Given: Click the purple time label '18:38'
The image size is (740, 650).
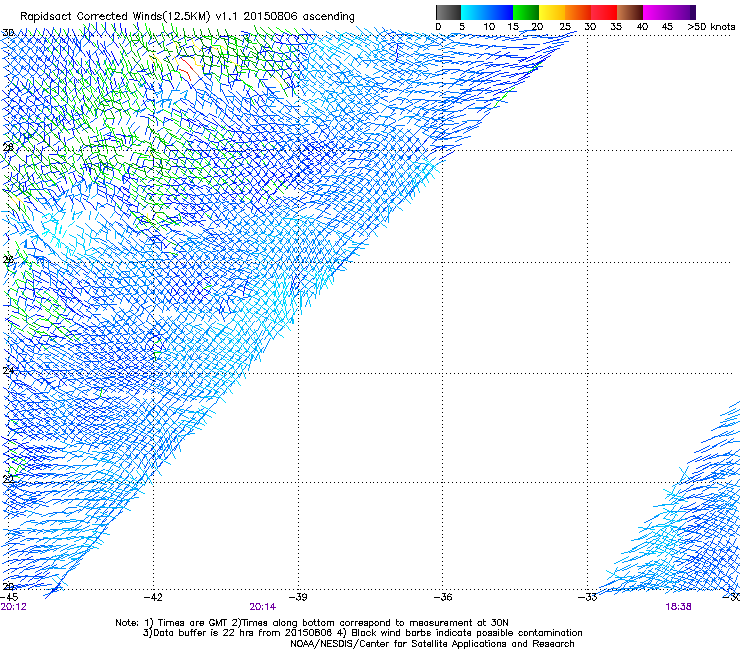Looking at the screenshot, I should tap(679, 607).
